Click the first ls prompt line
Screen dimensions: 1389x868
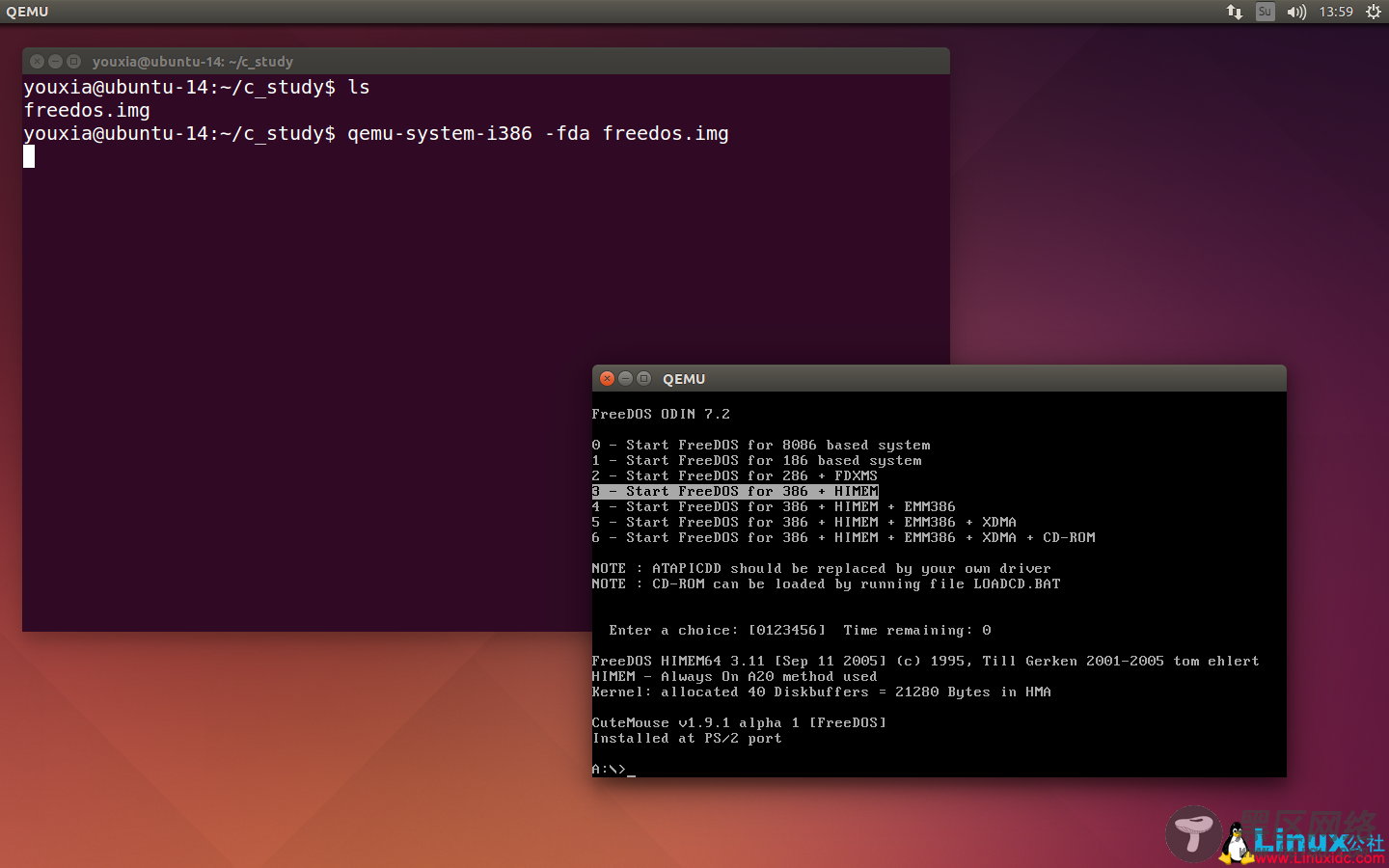197,87
